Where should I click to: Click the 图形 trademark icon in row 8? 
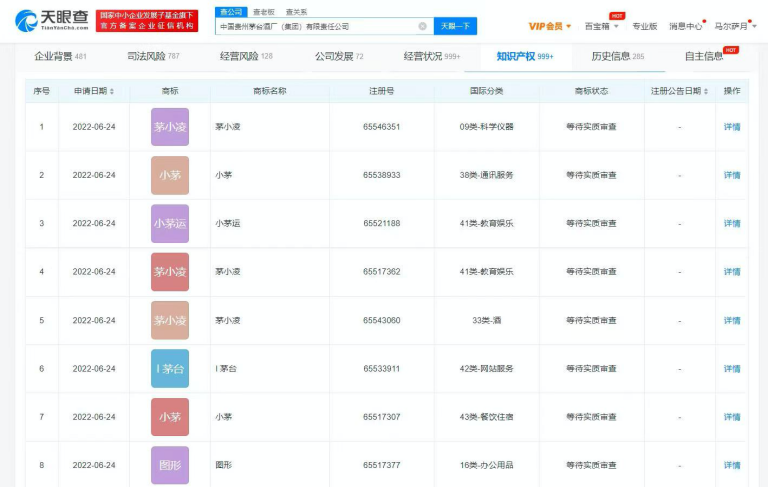coord(169,465)
